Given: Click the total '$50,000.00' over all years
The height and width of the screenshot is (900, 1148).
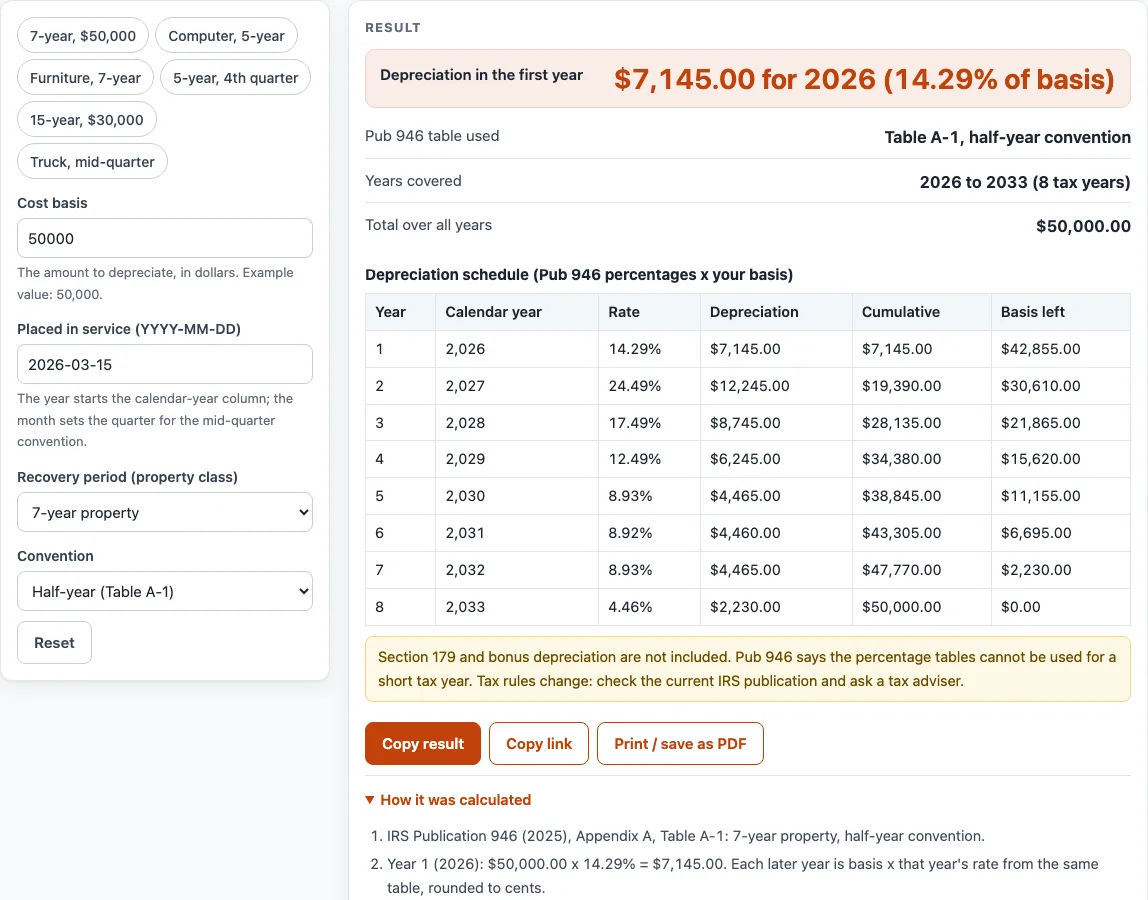Looking at the screenshot, I should click(1083, 226).
